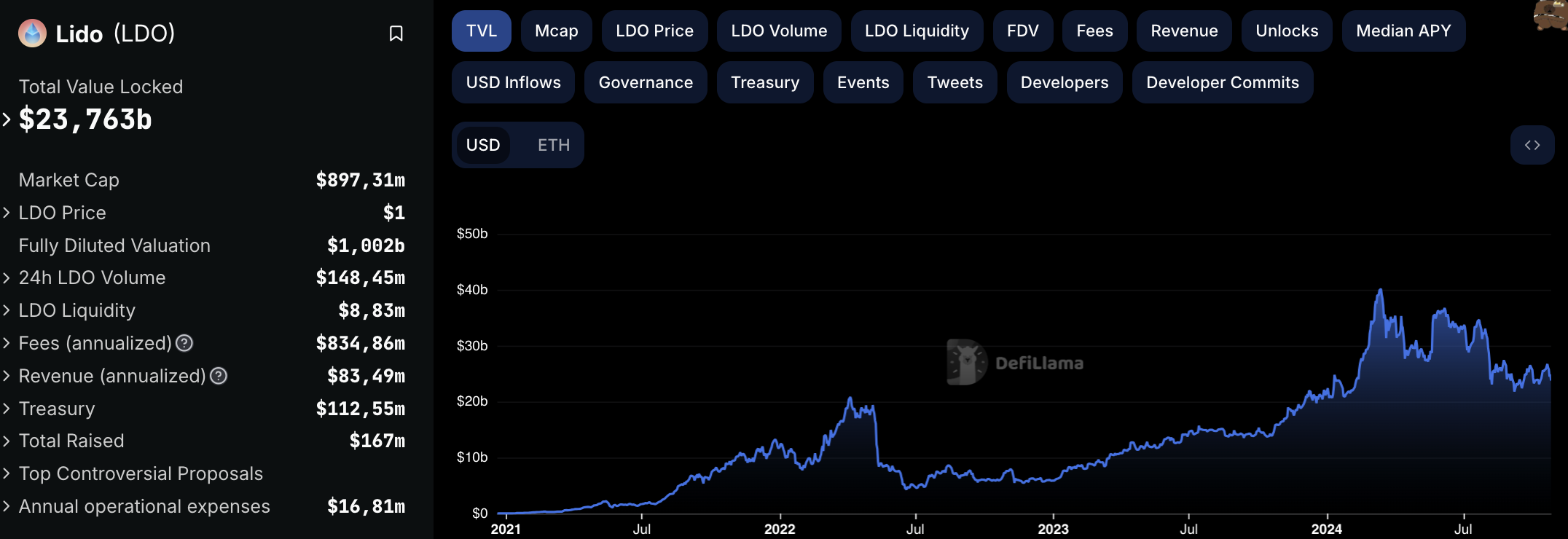1568x539 pixels.
Task: Click the 2024 label on chart axis
Action: tap(1326, 530)
